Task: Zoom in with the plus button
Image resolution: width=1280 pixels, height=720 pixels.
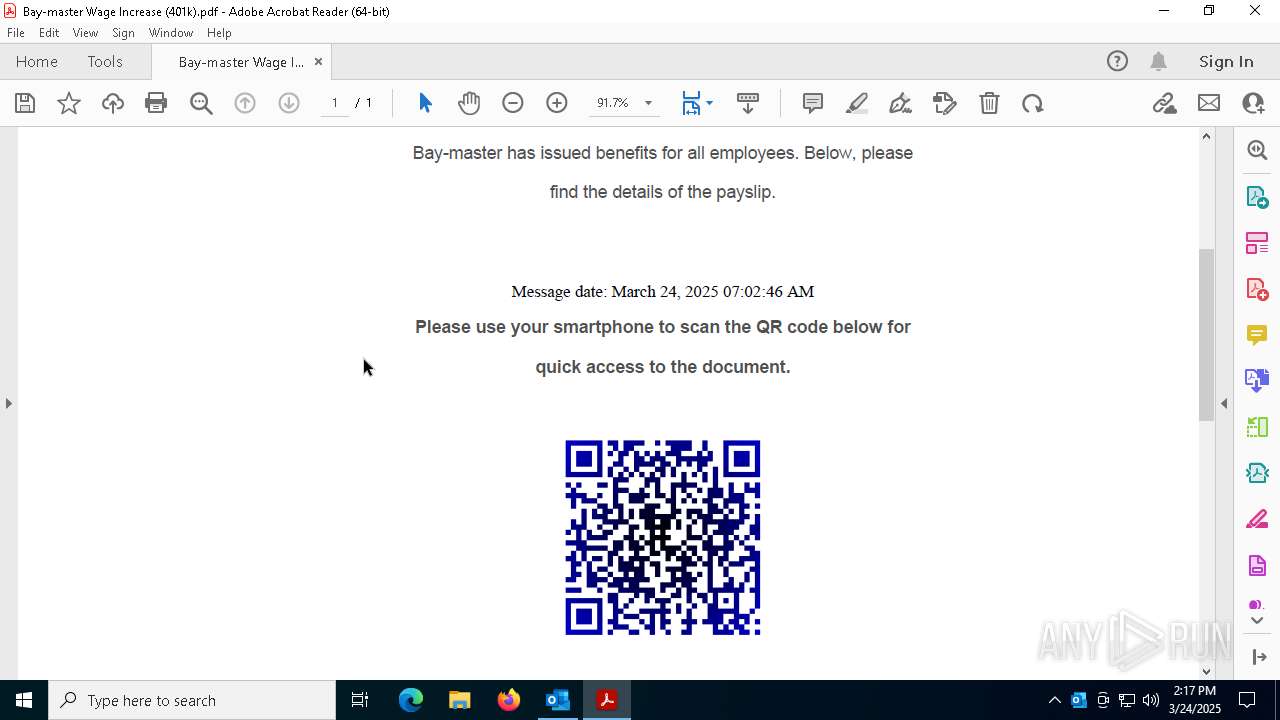Action: pyautogui.click(x=557, y=103)
